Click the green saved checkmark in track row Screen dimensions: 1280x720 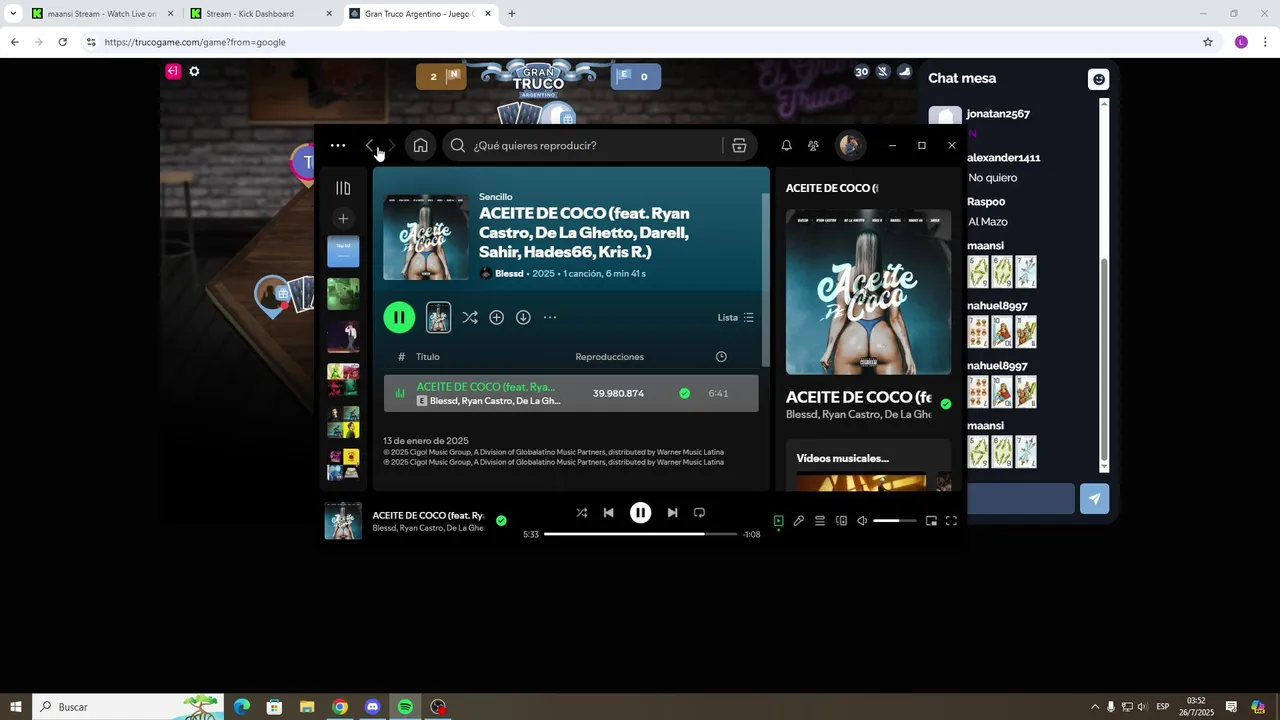tap(684, 393)
